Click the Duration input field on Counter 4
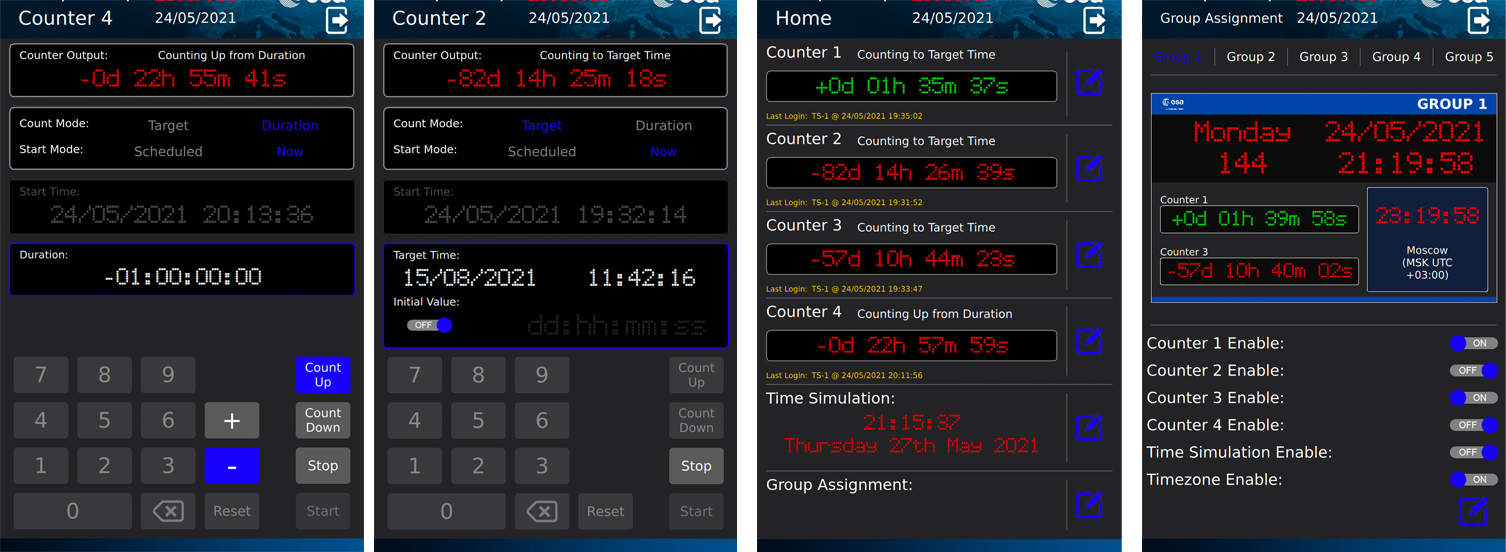Viewport: 1506px width, 552px height. pos(182,270)
